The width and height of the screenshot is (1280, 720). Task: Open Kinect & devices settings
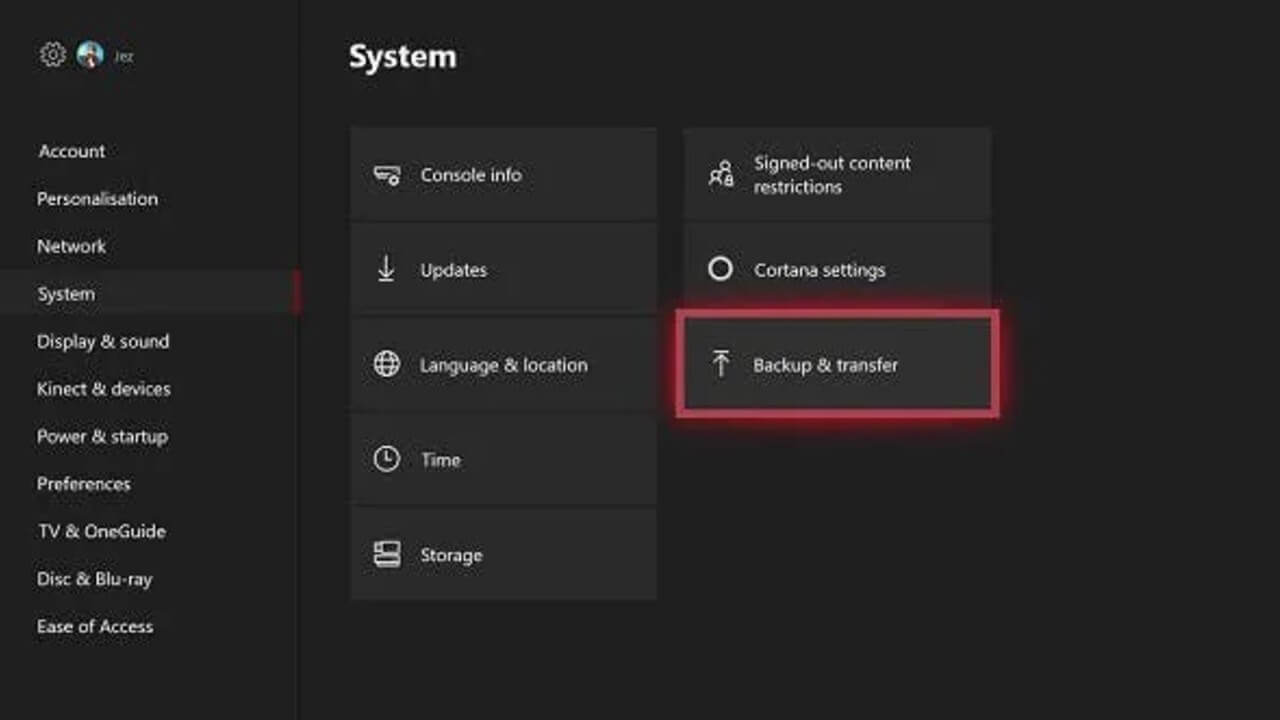[x=104, y=389]
